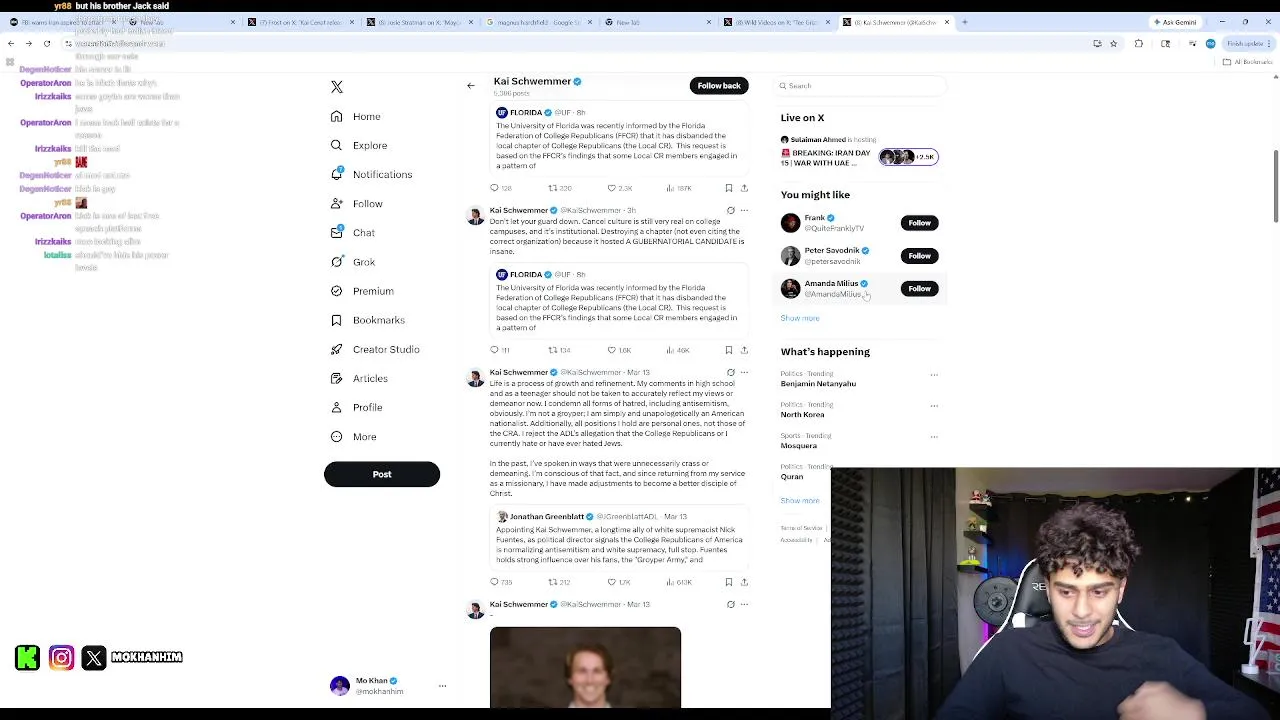
Task: Open more options on the 3h post
Action: [x=744, y=211]
